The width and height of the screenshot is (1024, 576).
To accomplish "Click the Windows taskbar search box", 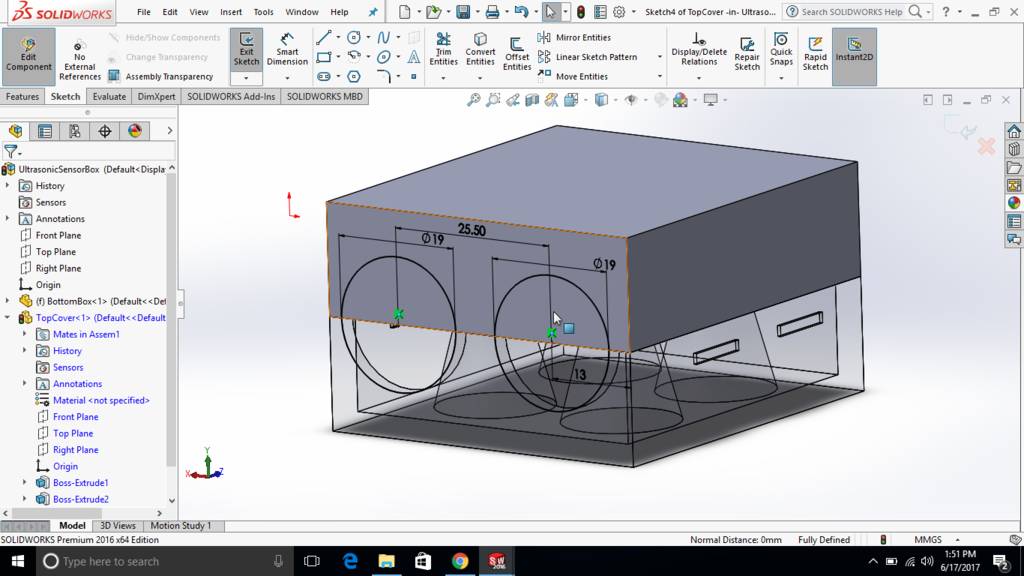I will [x=160, y=561].
